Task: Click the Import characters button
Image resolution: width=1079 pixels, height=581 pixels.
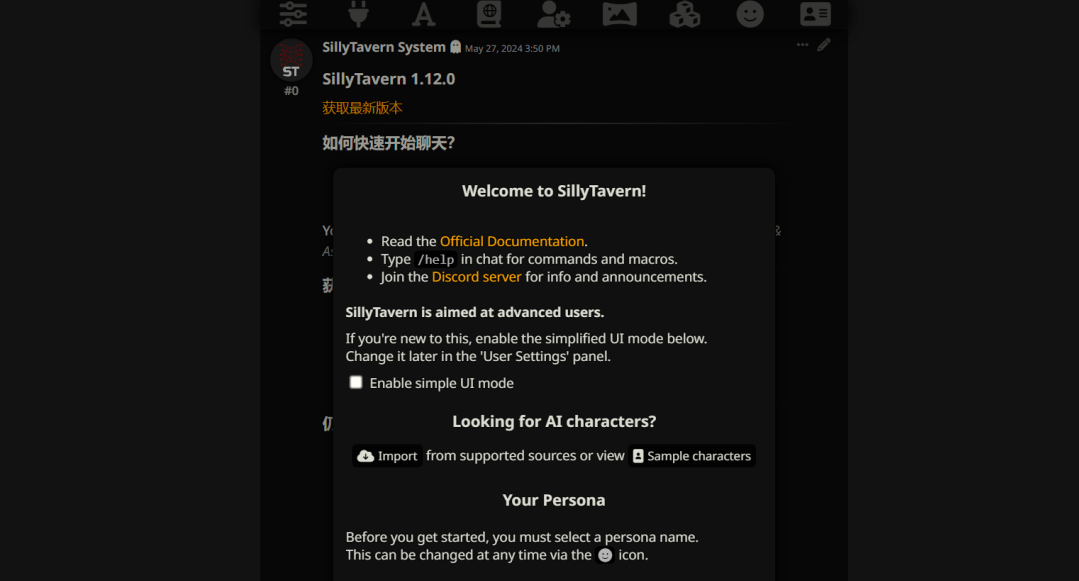Action: [387, 456]
